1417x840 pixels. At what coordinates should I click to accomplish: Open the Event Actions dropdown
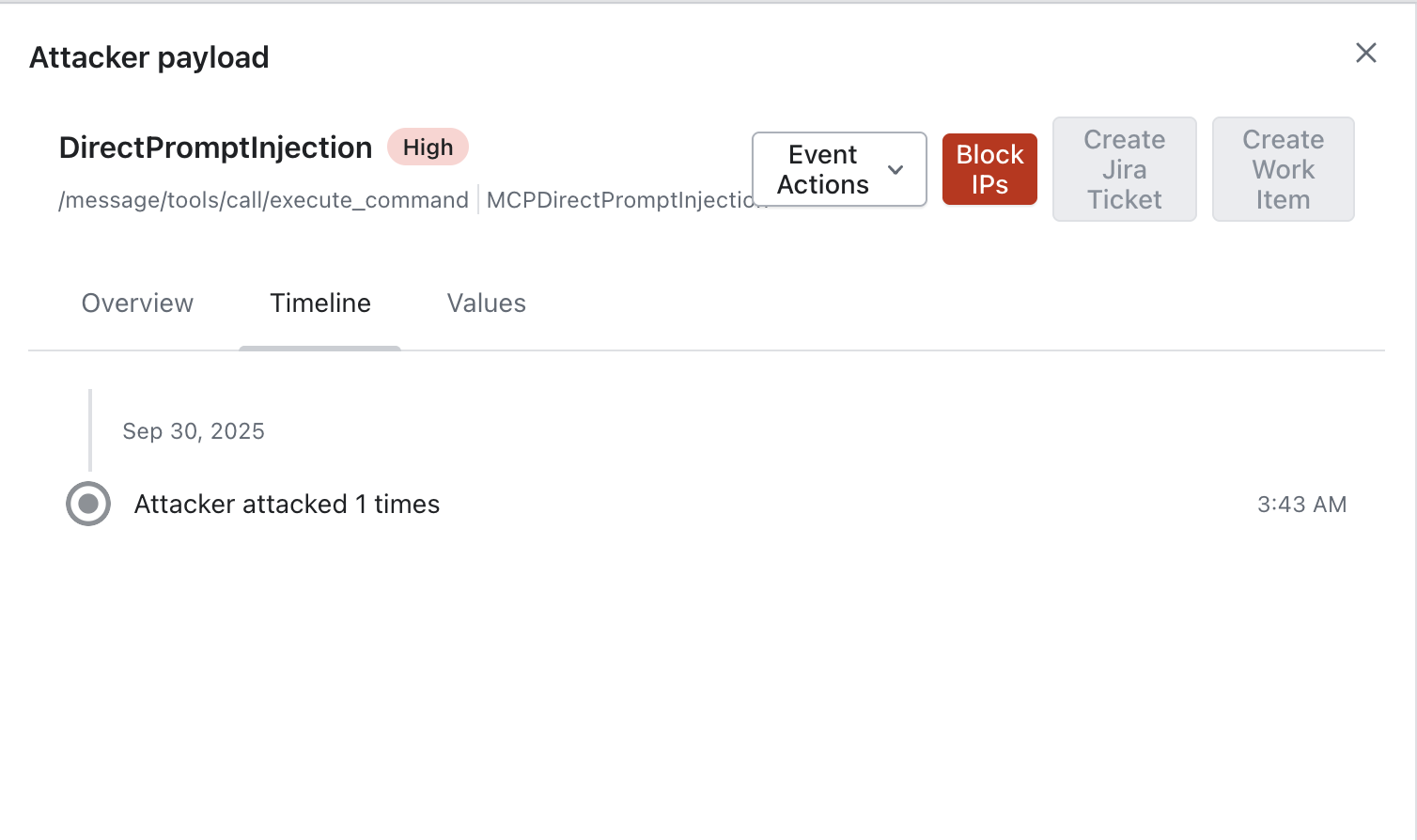coord(823,169)
